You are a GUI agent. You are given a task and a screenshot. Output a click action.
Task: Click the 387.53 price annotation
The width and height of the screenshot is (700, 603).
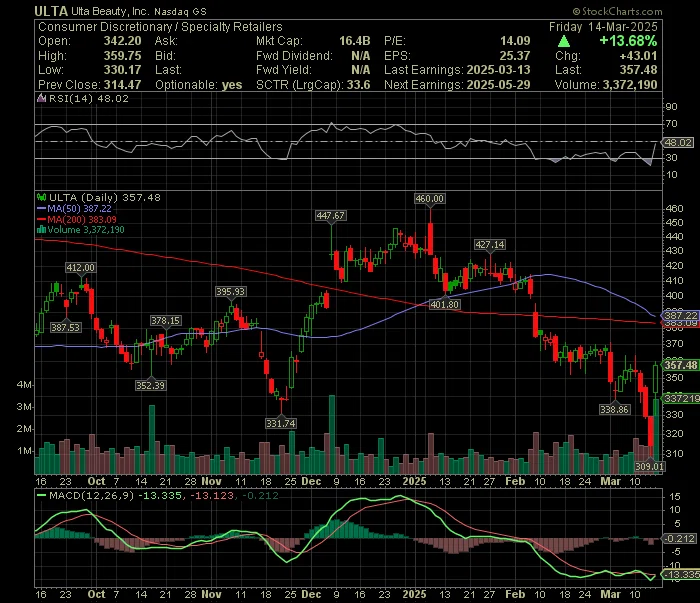point(65,327)
